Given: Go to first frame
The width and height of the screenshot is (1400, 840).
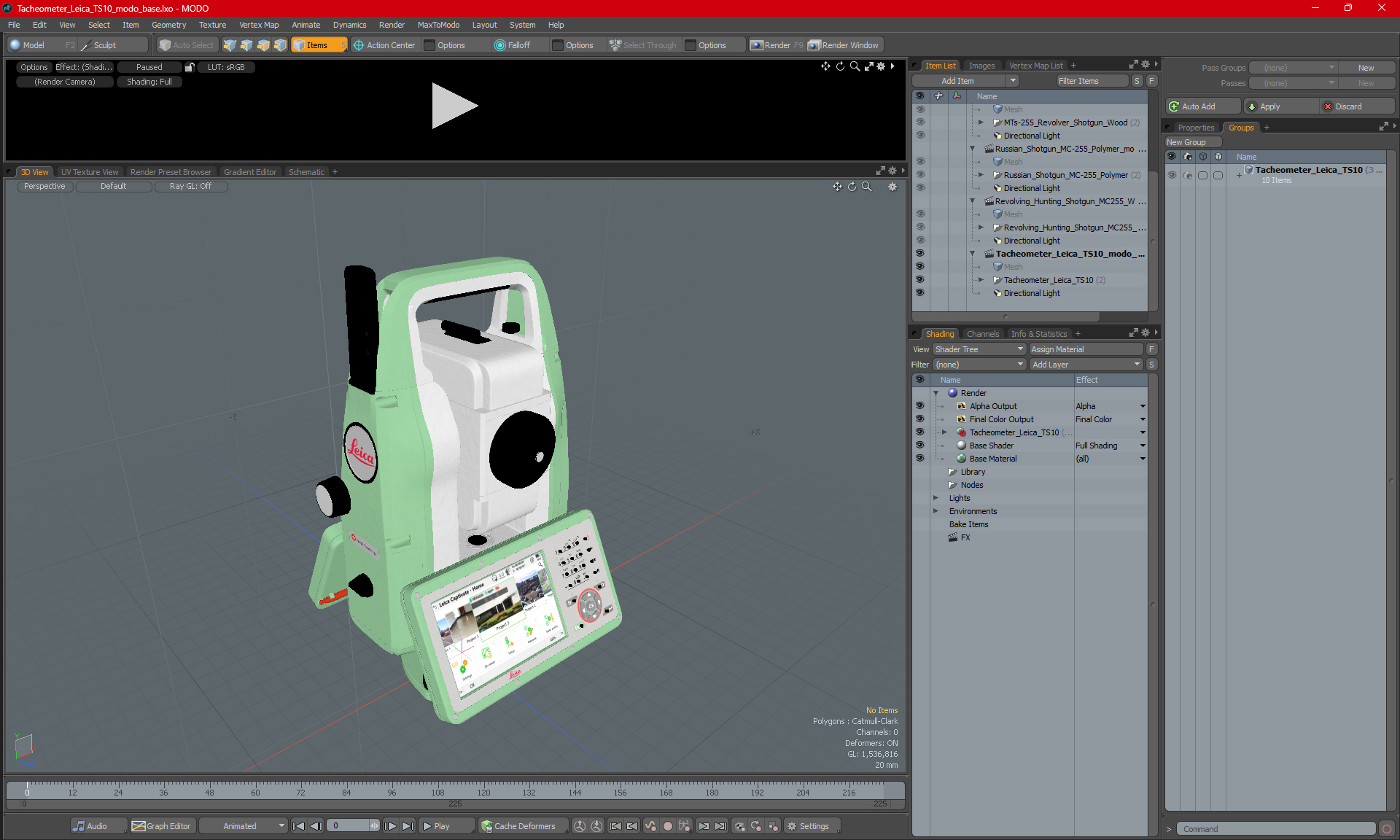Looking at the screenshot, I should point(298,826).
